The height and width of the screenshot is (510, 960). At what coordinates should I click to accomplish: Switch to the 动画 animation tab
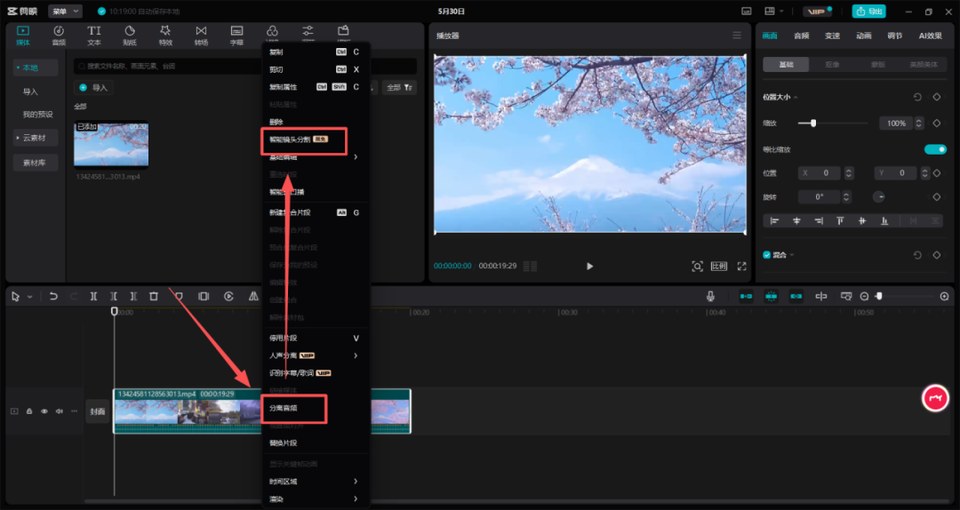tap(863, 36)
